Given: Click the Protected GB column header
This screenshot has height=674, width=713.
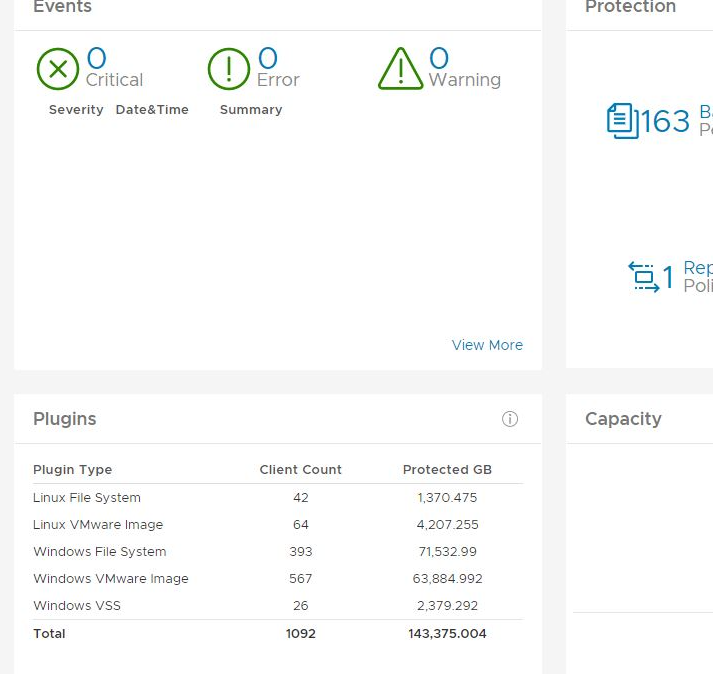Looking at the screenshot, I should [447, 470].
